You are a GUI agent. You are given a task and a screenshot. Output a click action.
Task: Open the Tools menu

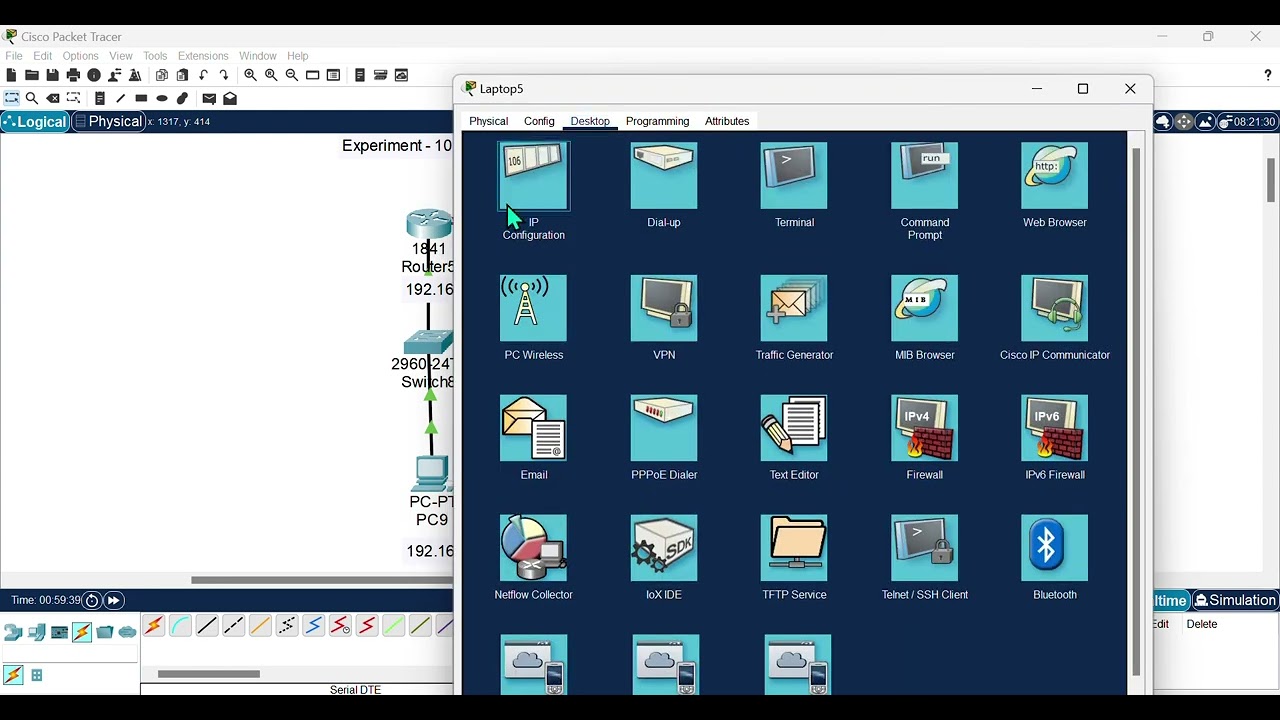click(155, 56)
